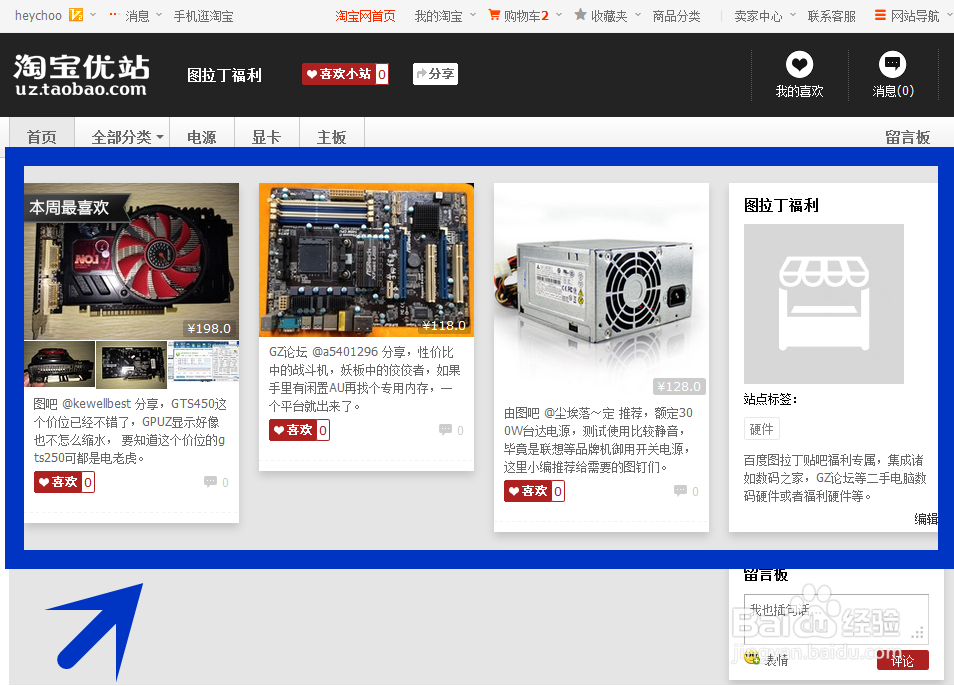
Task: Open the ¥118.0 motherboard image
Action: [x=366, y=260]
